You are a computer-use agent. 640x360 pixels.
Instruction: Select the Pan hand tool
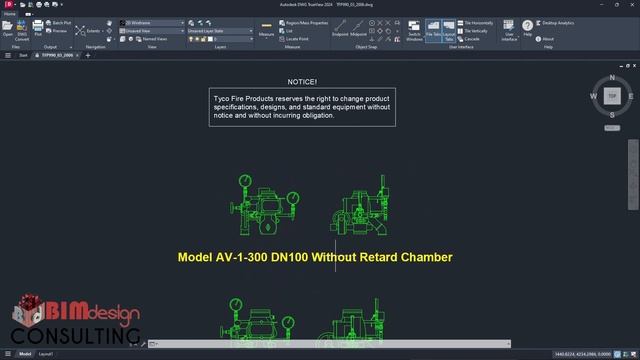[x=109, y=23]
